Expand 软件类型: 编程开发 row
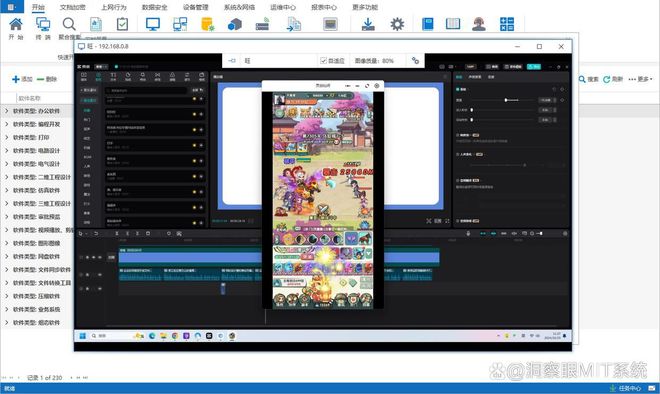Viewport: 660px width, 394px height. point(6,124)
